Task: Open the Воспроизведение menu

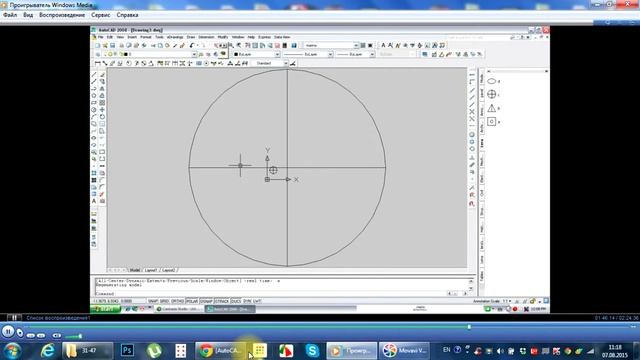Action: coord(62,15)
